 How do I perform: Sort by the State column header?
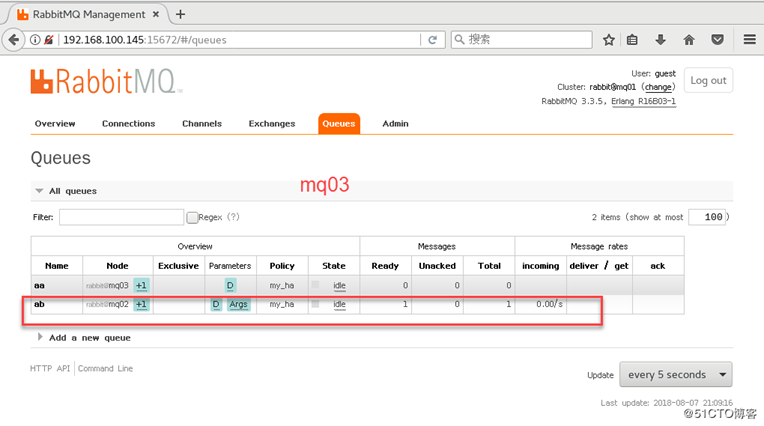334,266
